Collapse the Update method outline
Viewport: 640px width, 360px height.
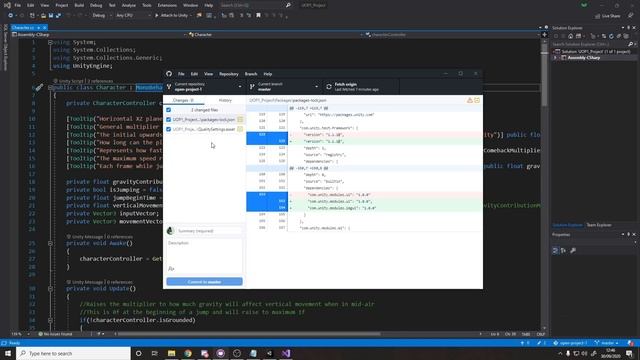click(x=50, y=289)
